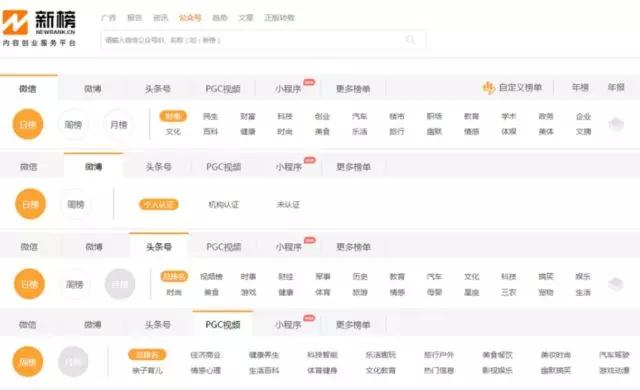Open the 文章 top navigation item
640x390 pixels.
tap(246, 18)
